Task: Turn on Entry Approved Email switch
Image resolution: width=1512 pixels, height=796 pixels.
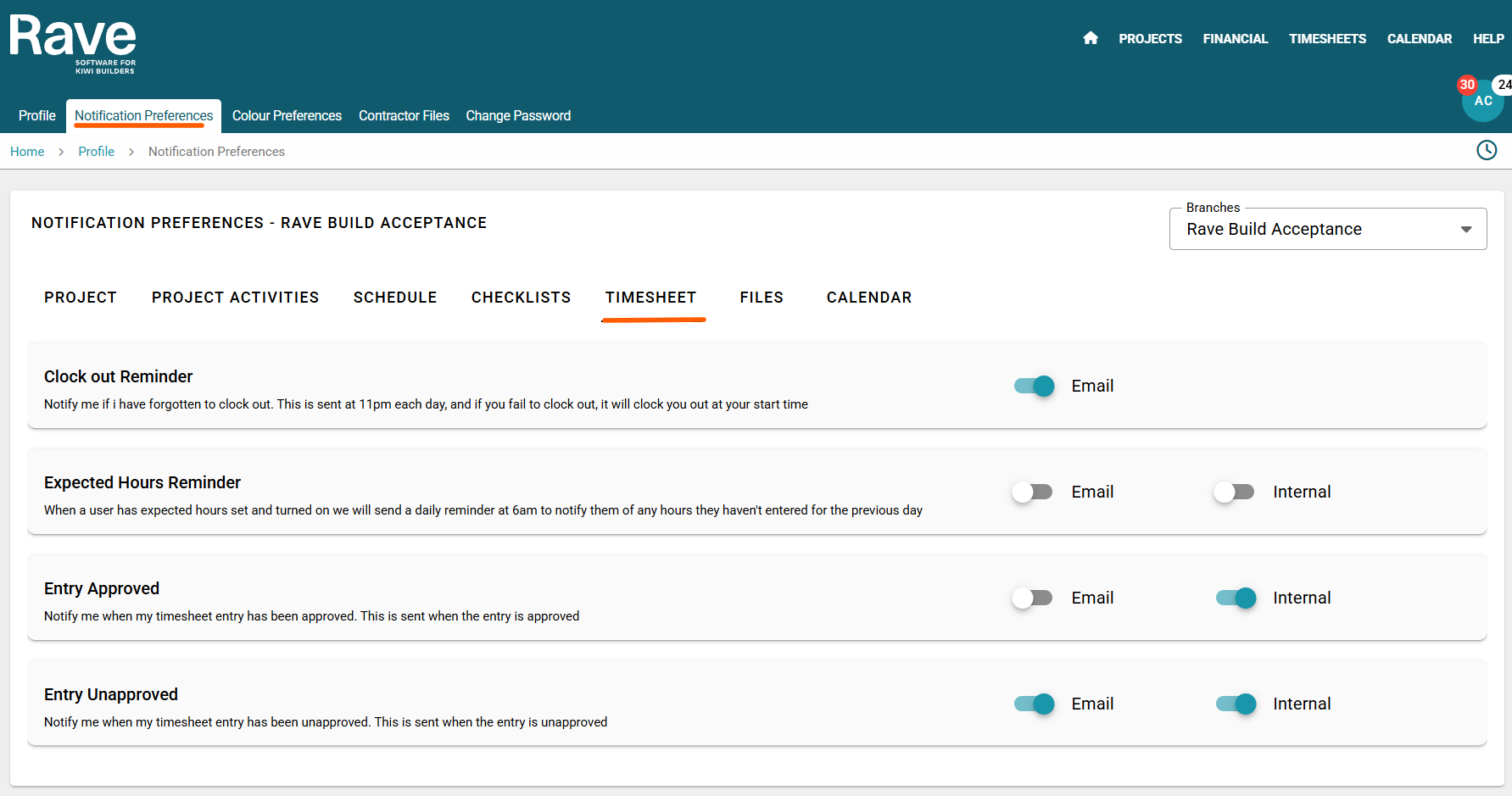Action: click(1032, 598)
